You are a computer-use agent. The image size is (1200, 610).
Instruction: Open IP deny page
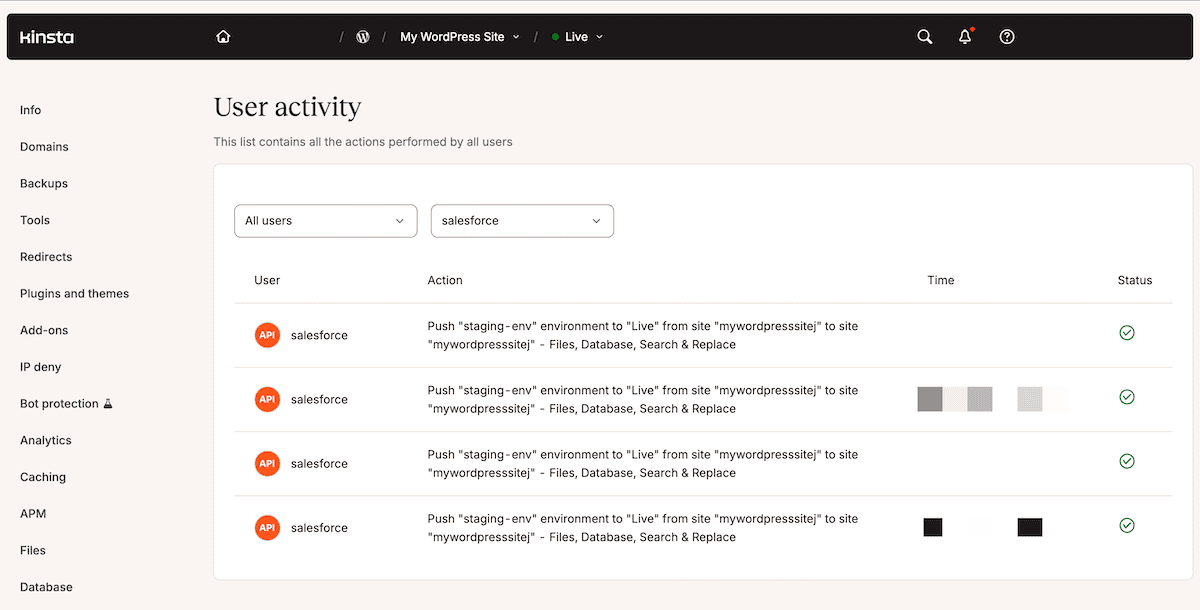40,367
